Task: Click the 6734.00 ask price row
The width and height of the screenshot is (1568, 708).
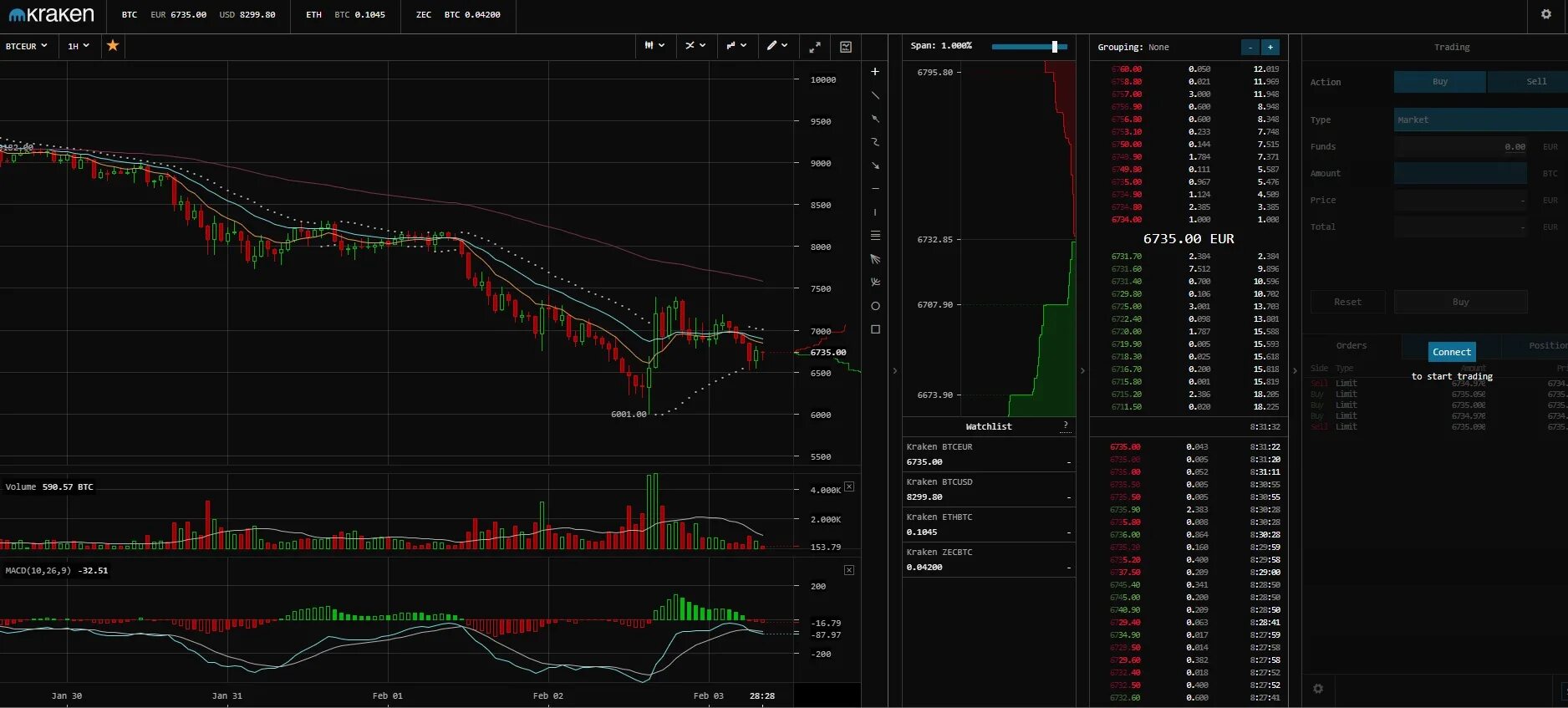Action: click(x=1189, y=220)
